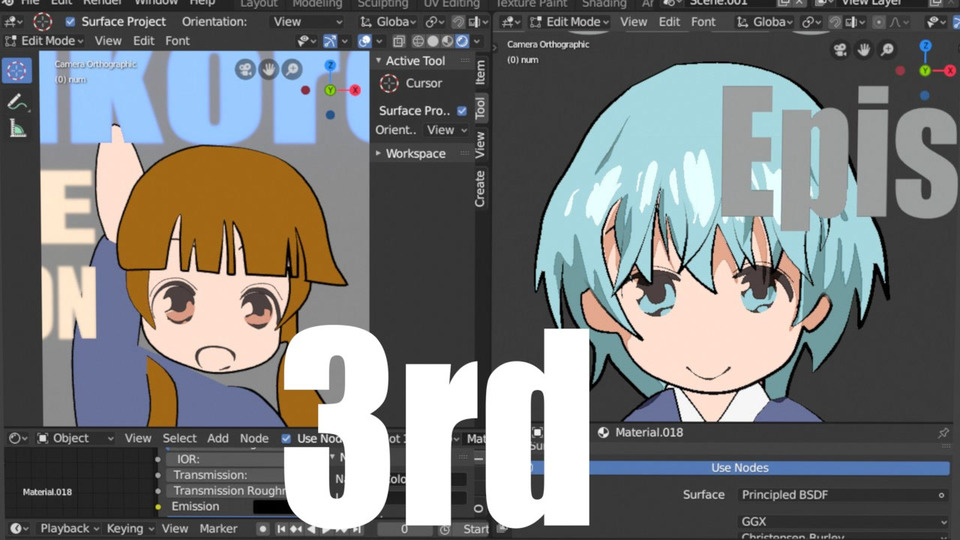The height and width of the screenshot is (540, 960).
Task: Click the Z axis on left viewport gizmo
Action: pyautogui.click(x=330, y=66)
